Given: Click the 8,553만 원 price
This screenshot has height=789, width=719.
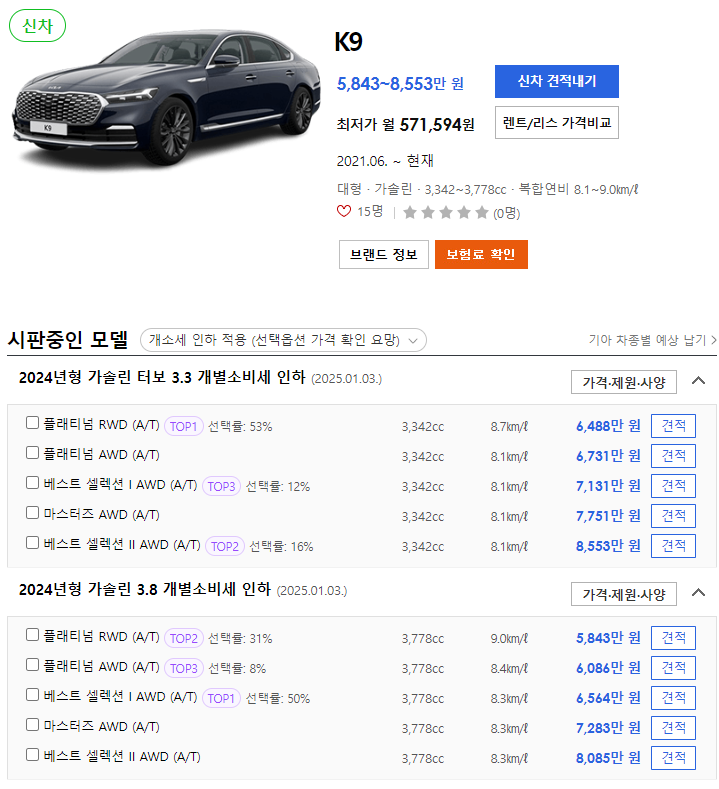Looking at the screenshot, I should (x=608, y=546).
